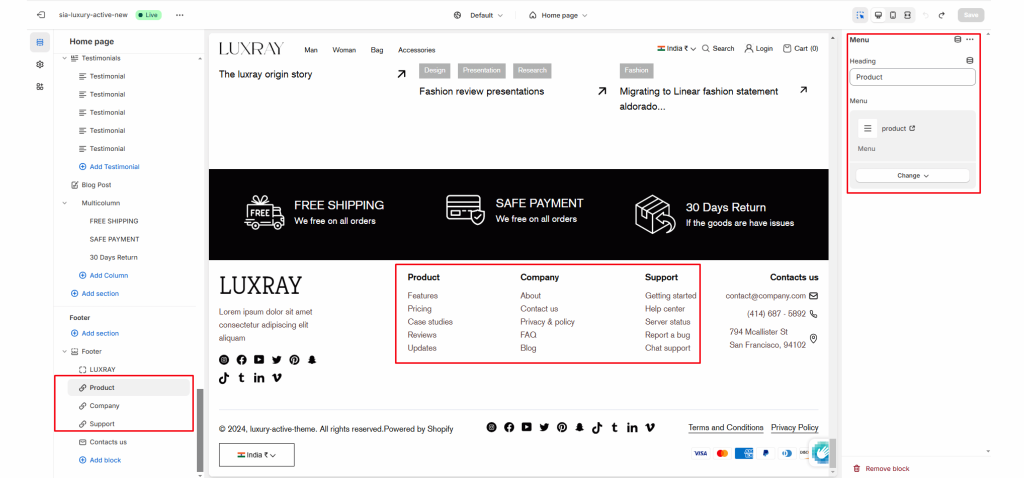Collapse the Testimonials section chevron
The image size is (1024, 478).
[x=64, y=59]
